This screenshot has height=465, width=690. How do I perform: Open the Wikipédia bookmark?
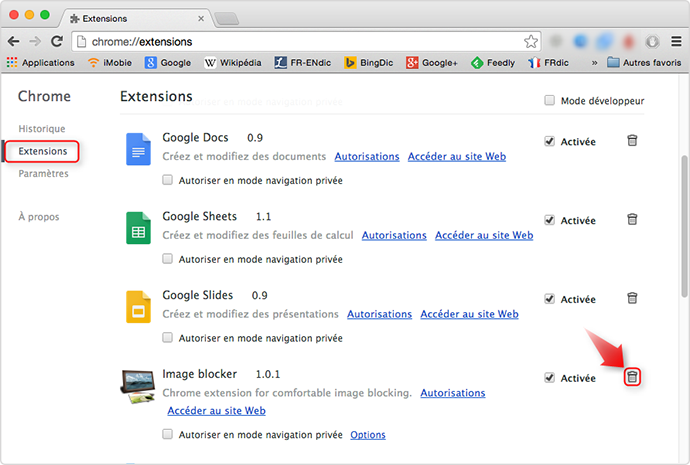click(233, 62)
